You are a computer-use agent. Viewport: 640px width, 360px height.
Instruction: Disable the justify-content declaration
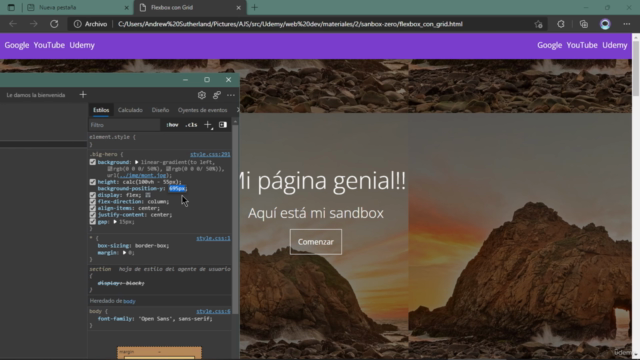click(93, 215)
